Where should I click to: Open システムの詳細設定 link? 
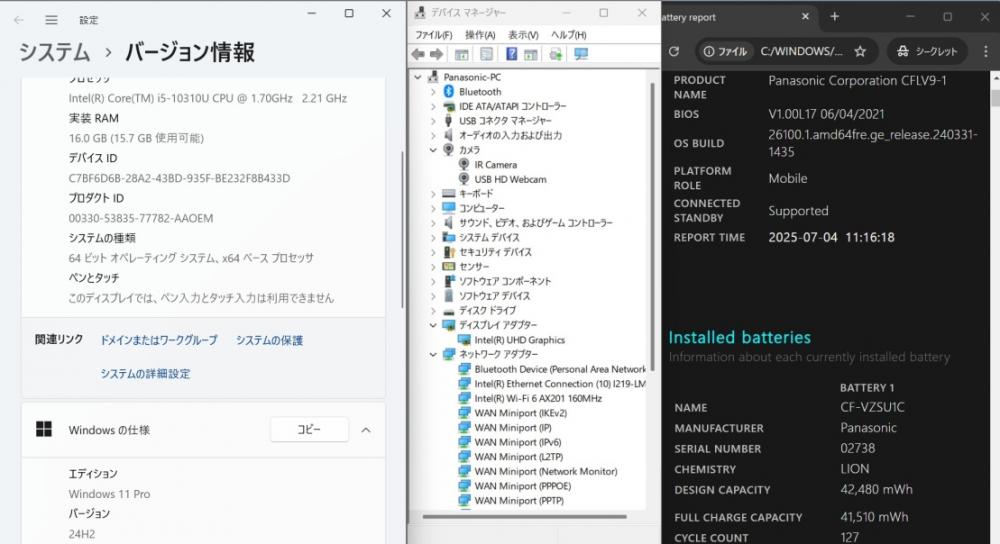click(145, 374)
